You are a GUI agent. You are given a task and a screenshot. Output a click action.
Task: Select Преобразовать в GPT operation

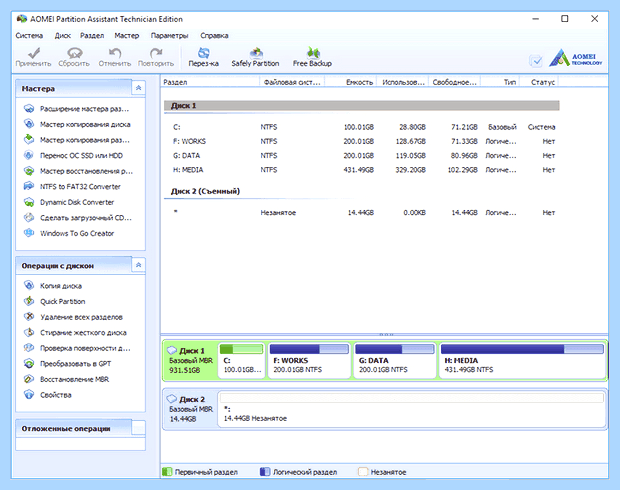coord(75,364)
